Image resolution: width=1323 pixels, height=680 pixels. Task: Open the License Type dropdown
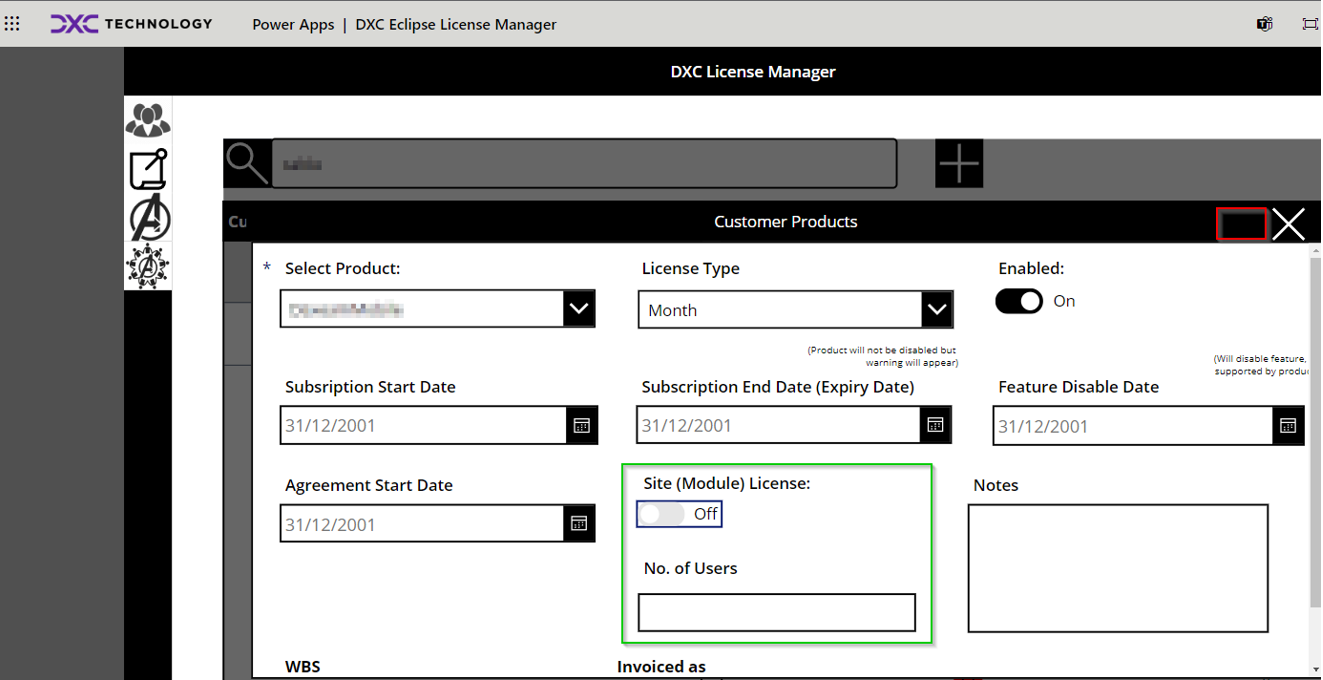tap(935, 310)
